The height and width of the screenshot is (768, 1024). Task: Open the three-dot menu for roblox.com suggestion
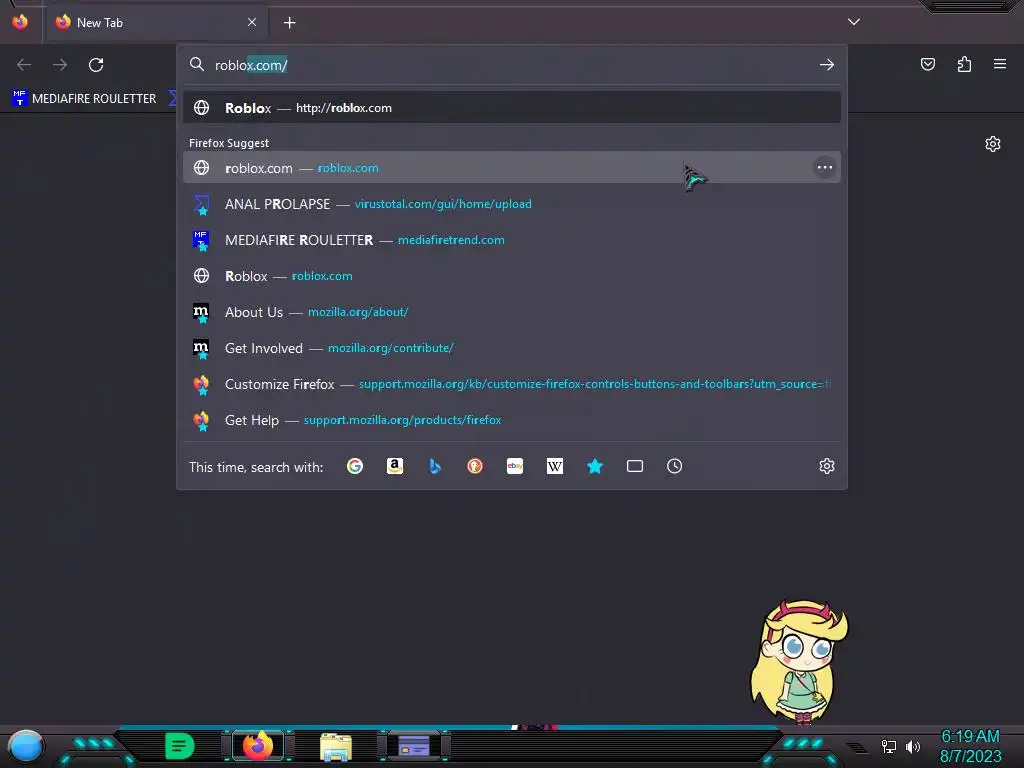tap(825, 168)
